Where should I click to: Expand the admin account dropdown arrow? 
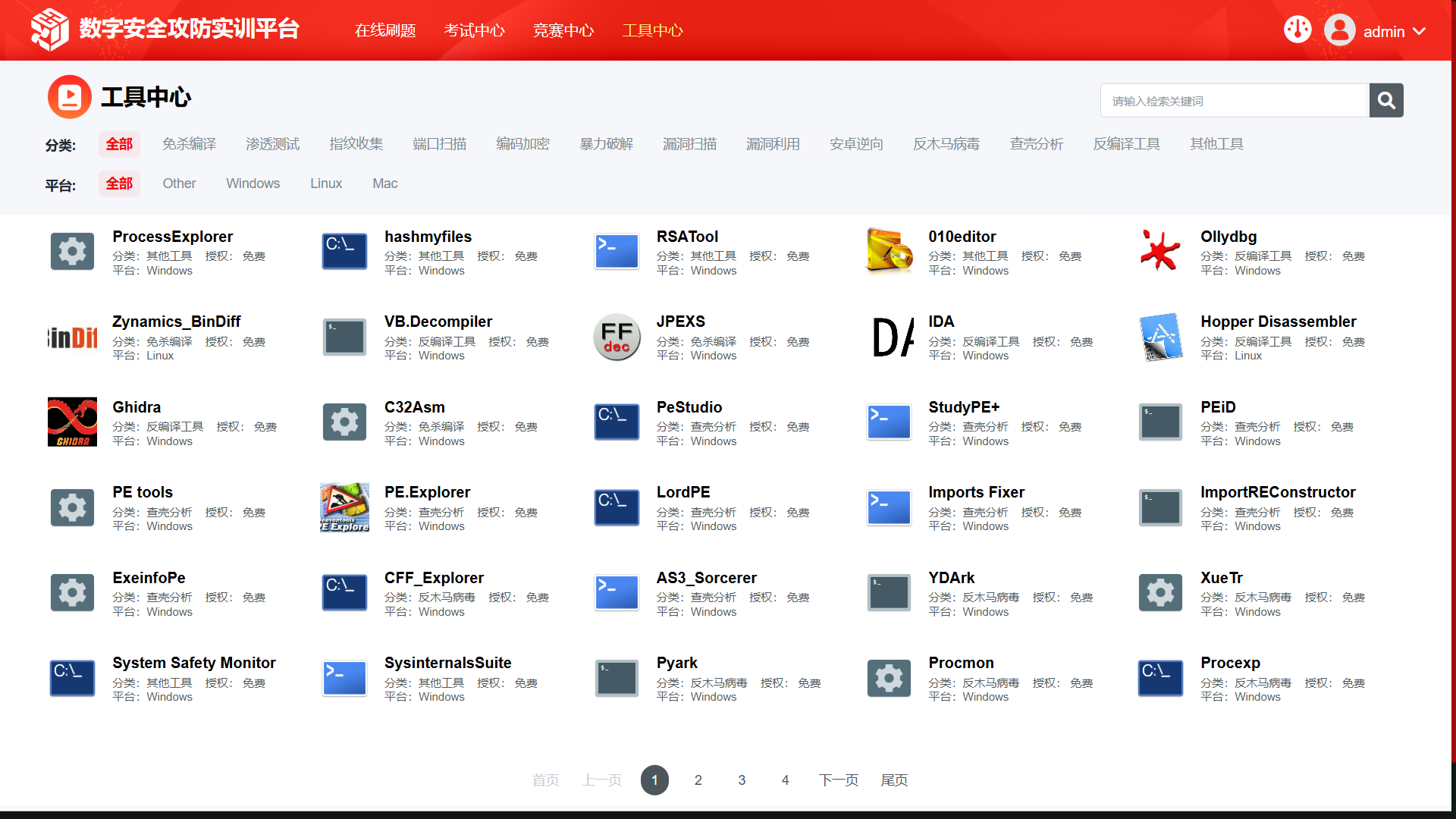point(1420,31)
